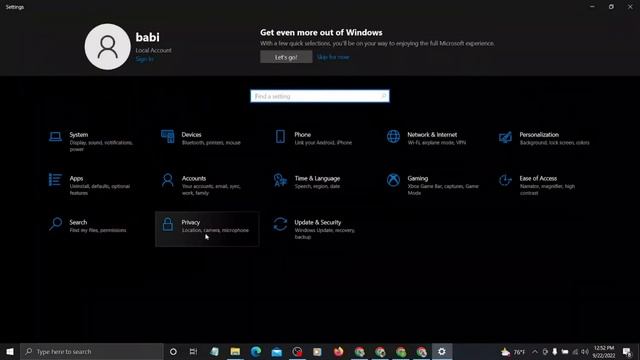Launch Firefox from the taskbar

[338, 351]
